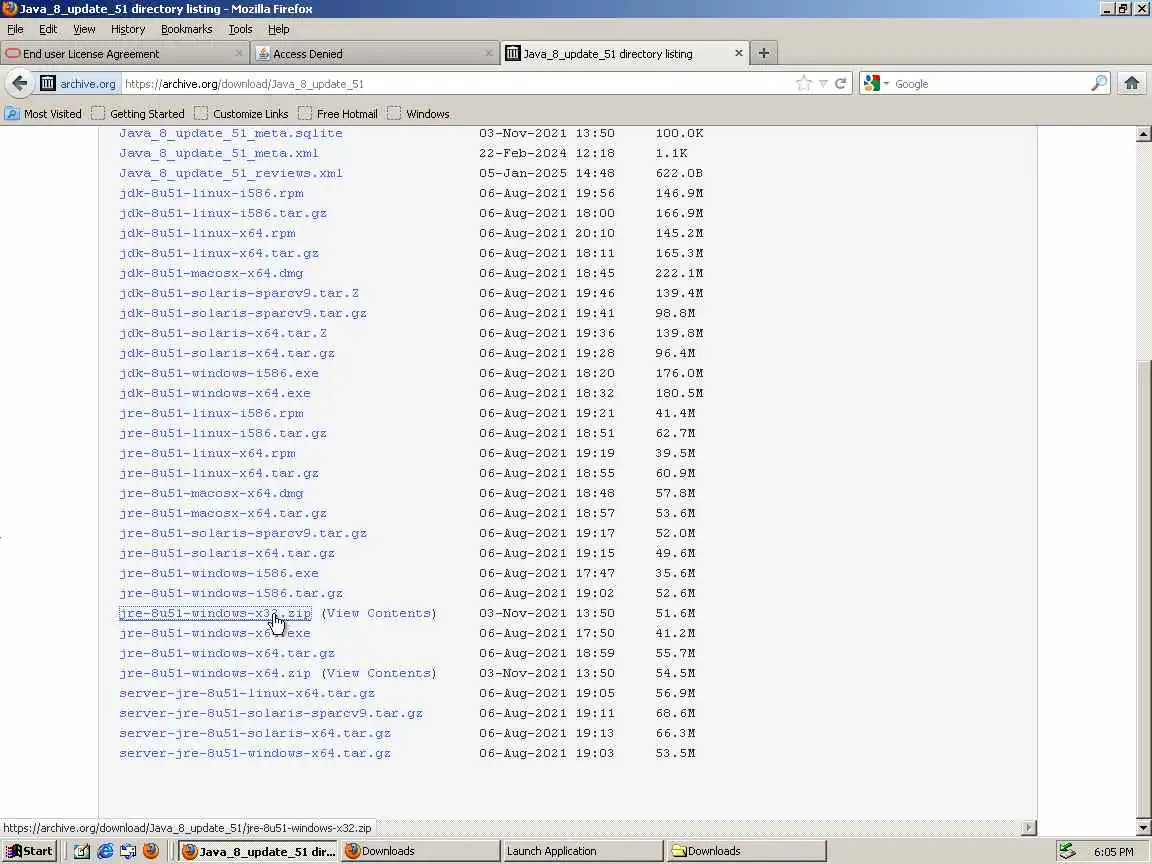This screenshot has height=864, width=1152.
Task: Click the Google search box
Action: [x=990, y=83]
